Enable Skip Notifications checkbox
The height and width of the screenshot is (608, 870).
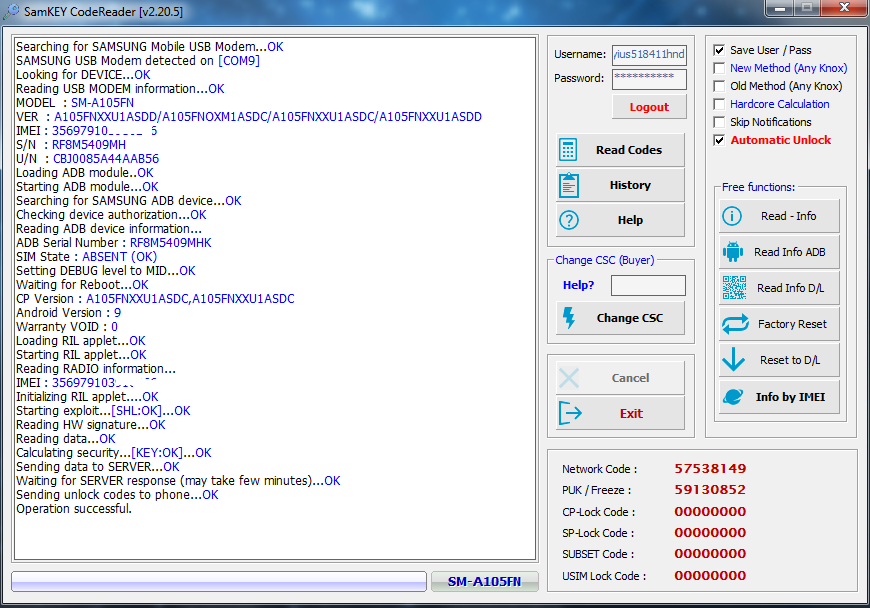[719, 122]
